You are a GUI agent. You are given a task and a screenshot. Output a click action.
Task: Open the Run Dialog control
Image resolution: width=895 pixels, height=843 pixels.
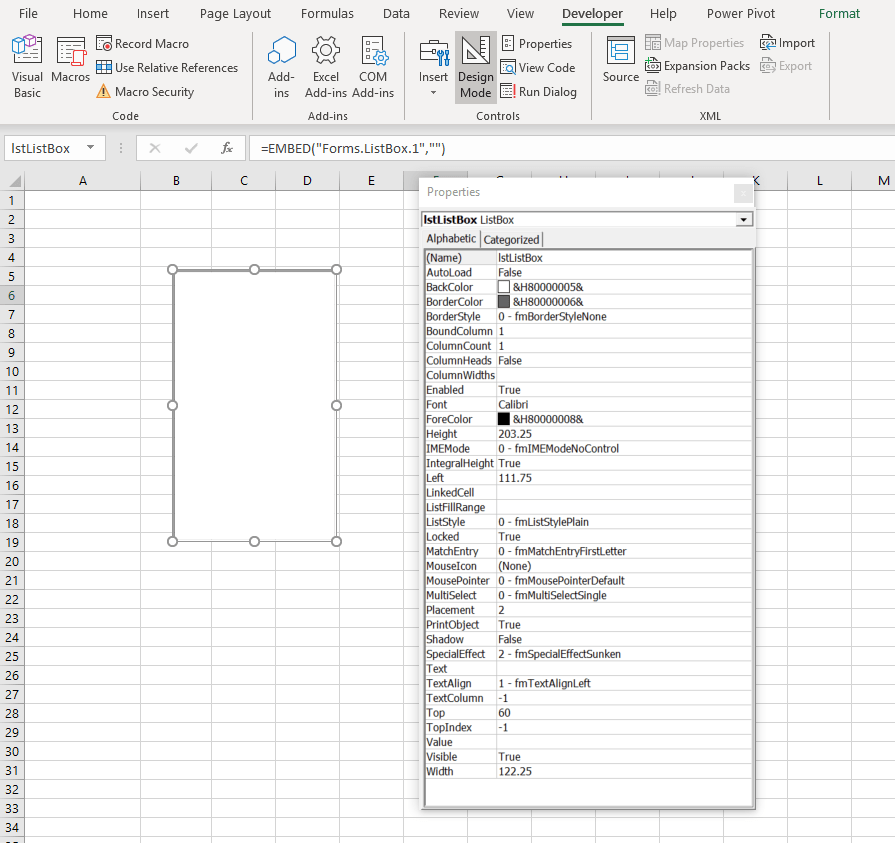(x=549, y=91)
